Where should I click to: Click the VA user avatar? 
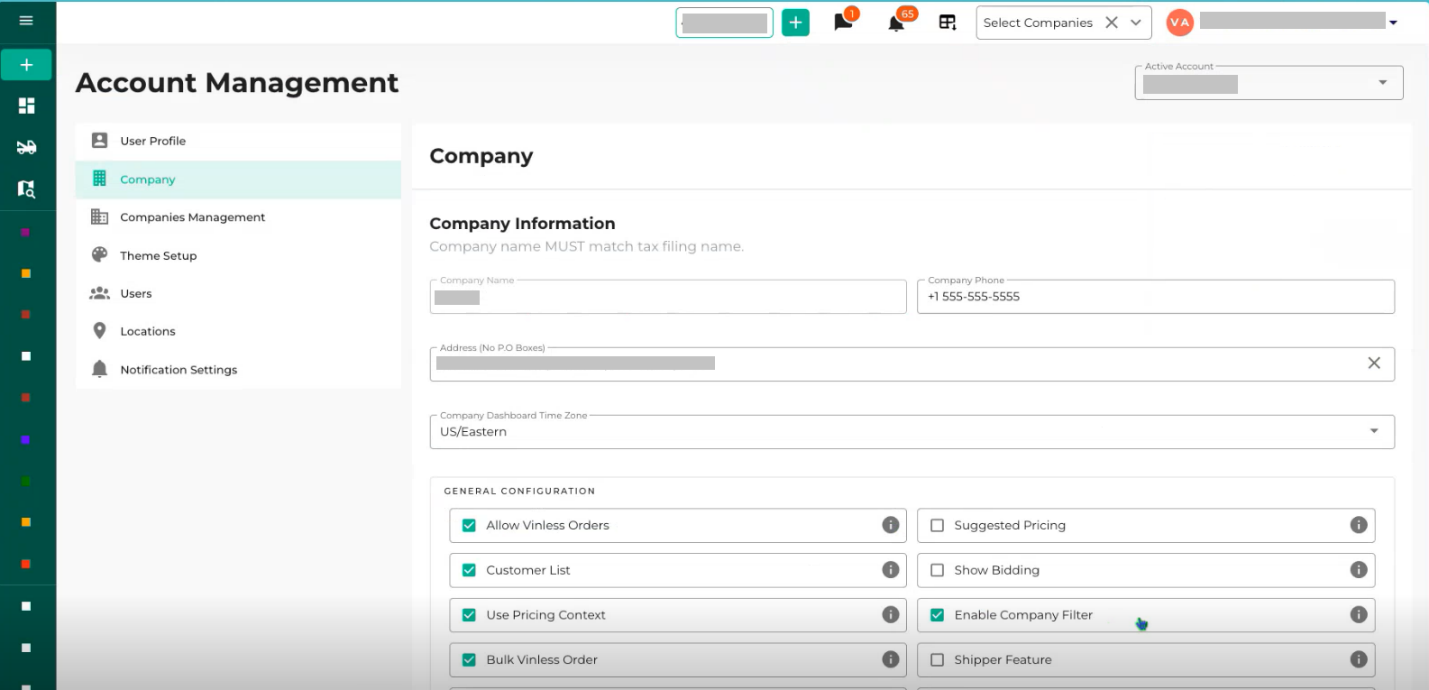[1180, 22]
